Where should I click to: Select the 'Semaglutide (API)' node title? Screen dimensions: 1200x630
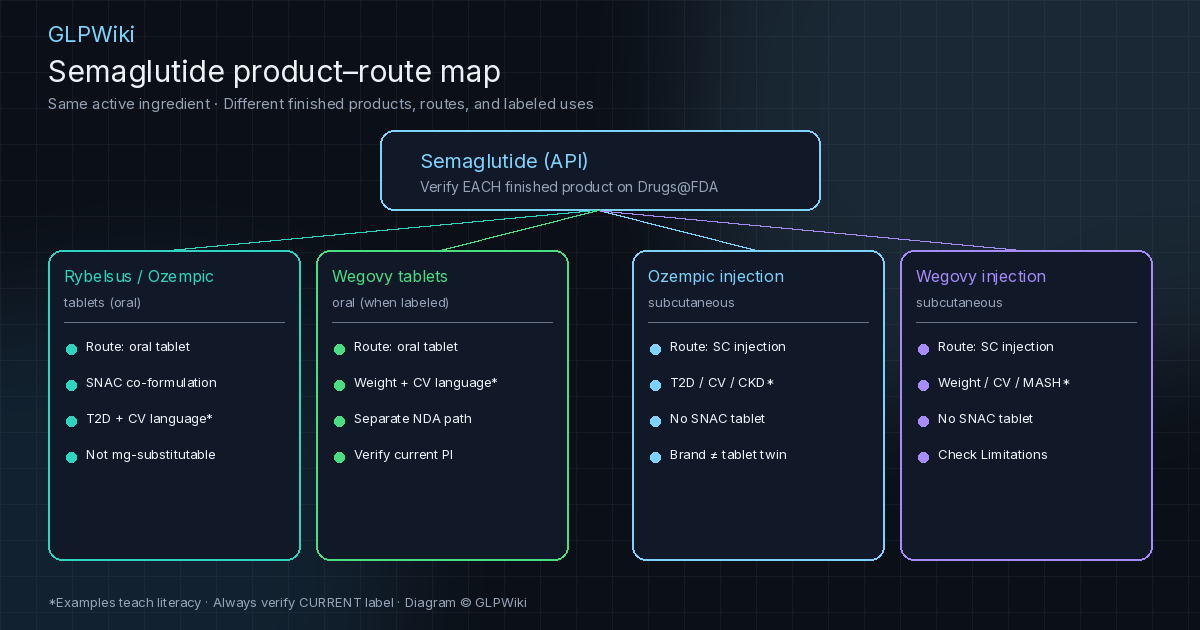(x=504, y=162)
